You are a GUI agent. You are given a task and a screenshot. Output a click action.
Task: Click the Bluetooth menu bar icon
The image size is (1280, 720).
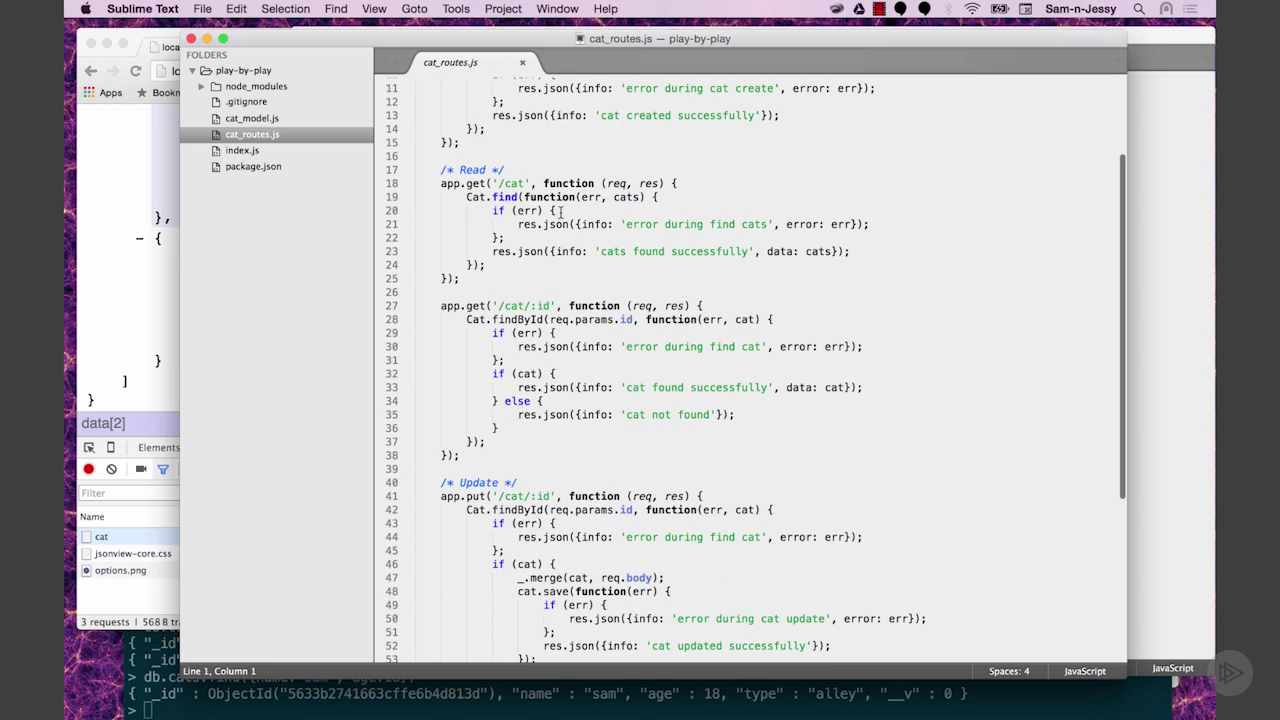click(948, 9)
